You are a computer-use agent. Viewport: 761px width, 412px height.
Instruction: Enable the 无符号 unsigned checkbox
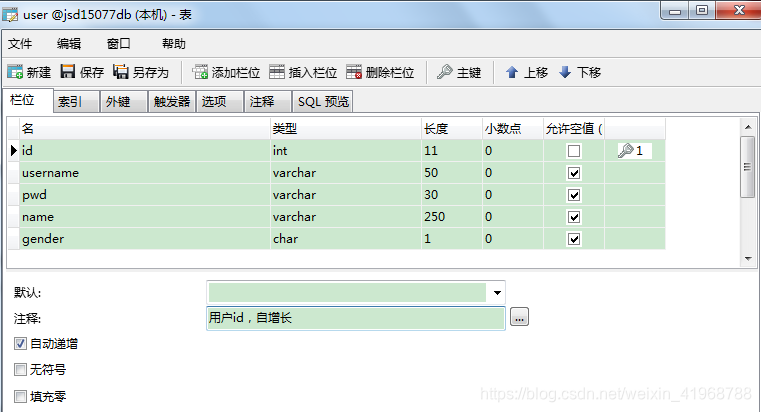coord(21,370)
